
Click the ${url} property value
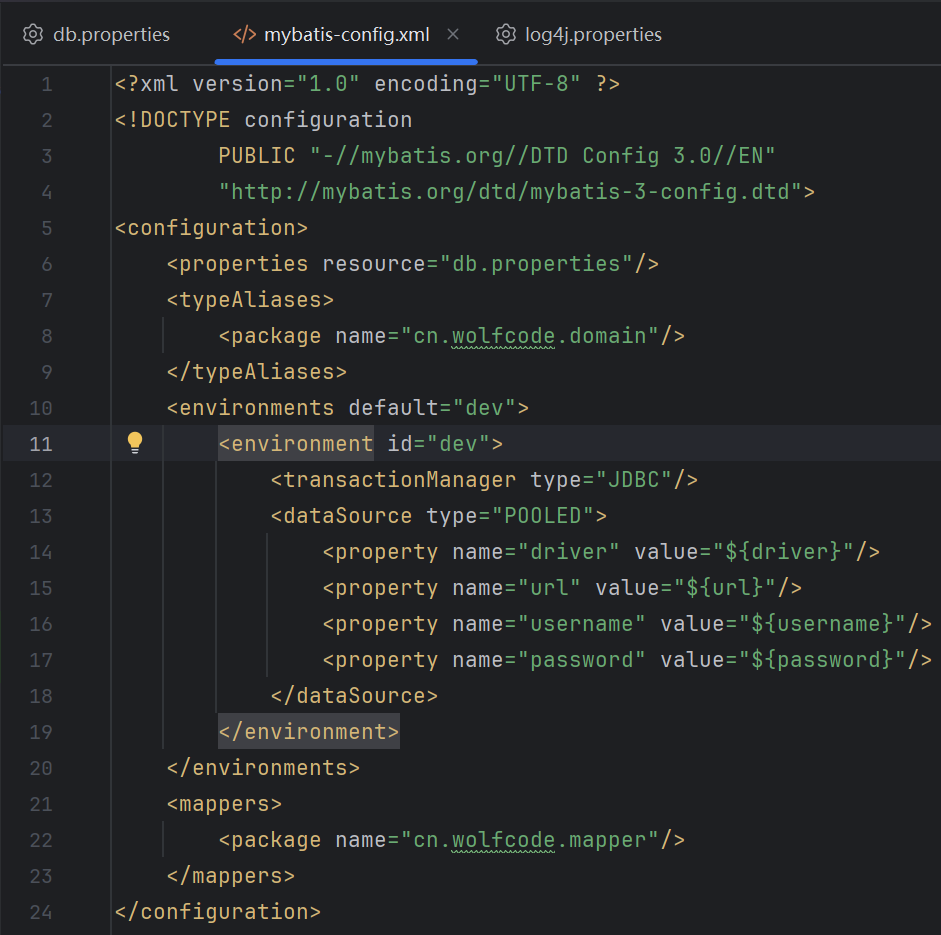pyautogui.click(x=725, y=588)
